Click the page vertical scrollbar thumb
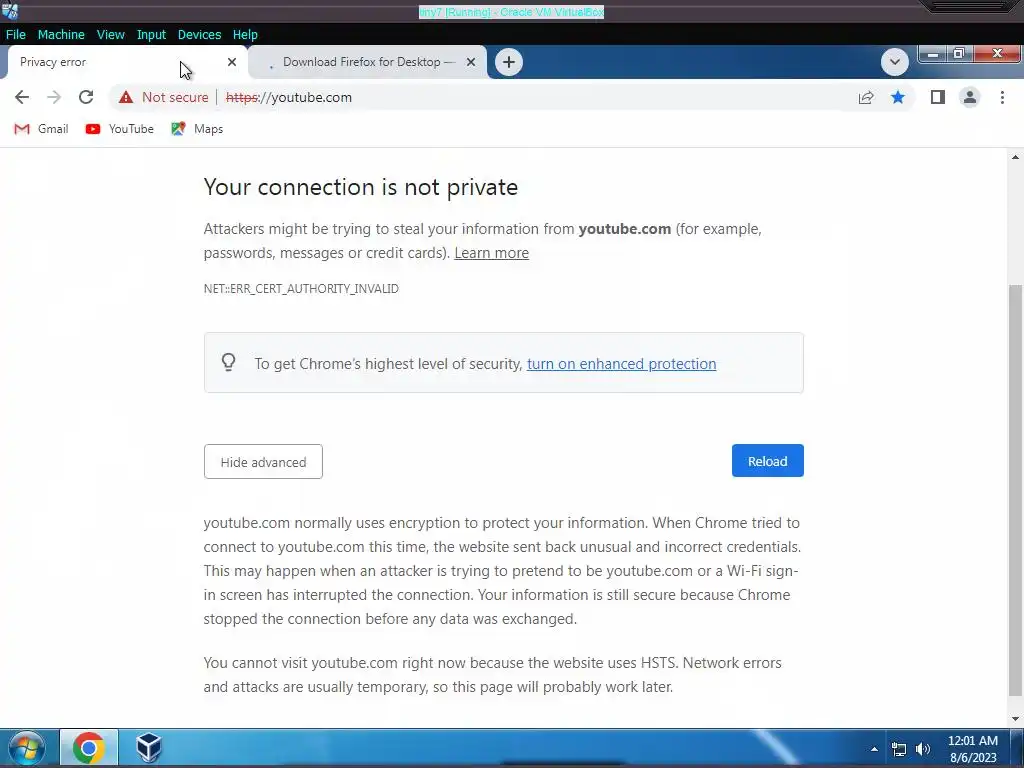Screen dimensions: 1024x768 coord(1015,490)
